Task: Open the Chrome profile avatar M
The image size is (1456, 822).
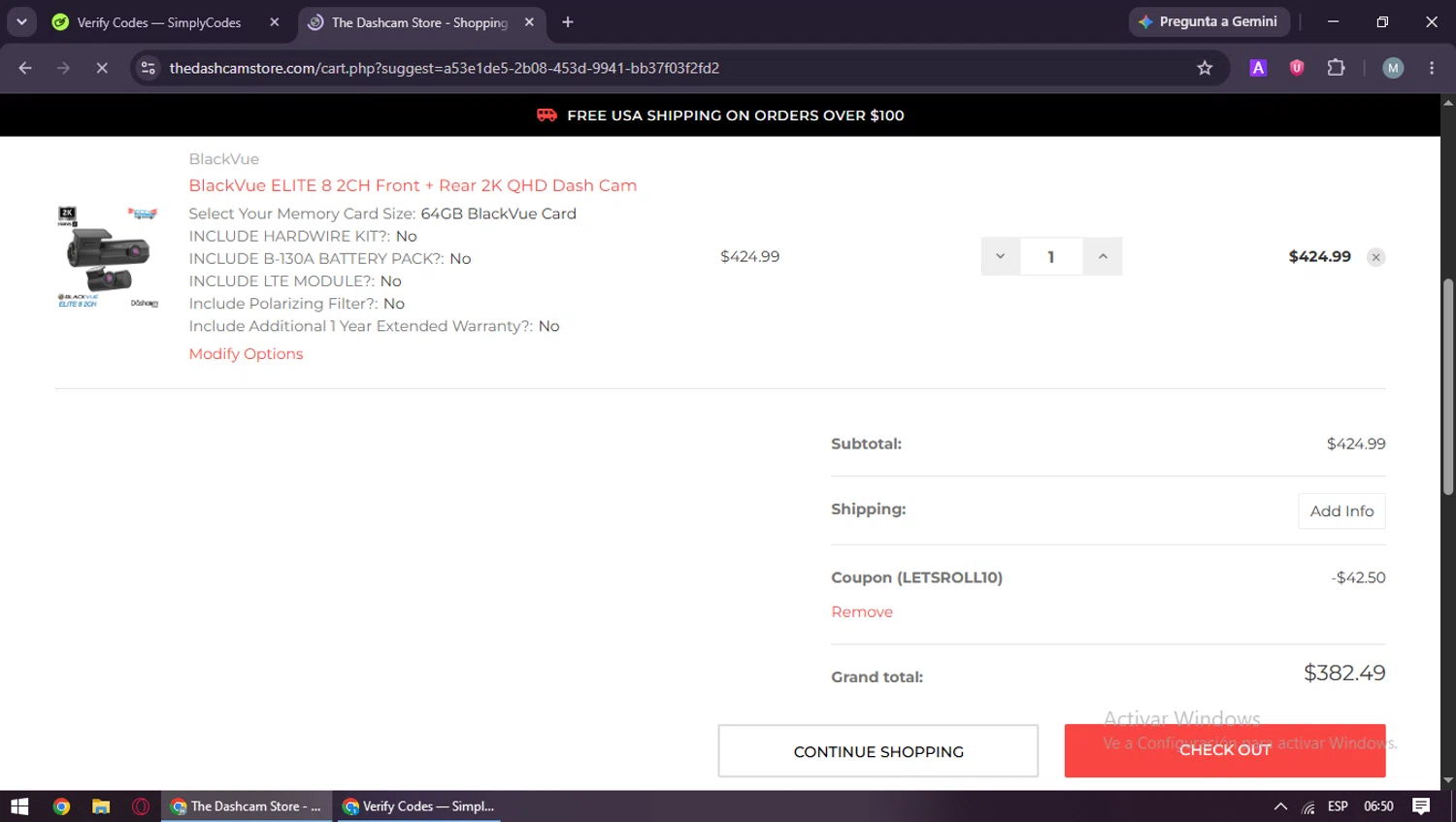Action: click(x=1393, y=68)
